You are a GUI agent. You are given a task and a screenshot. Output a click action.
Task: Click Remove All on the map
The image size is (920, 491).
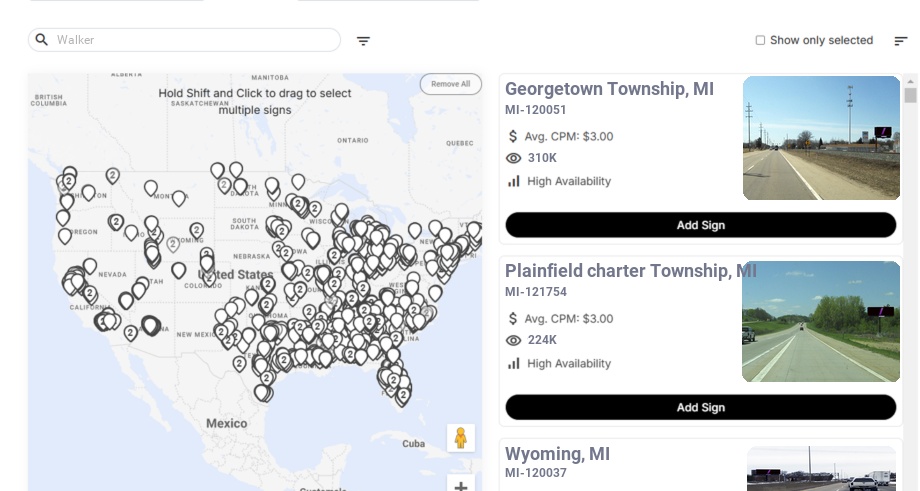(450, 84)
